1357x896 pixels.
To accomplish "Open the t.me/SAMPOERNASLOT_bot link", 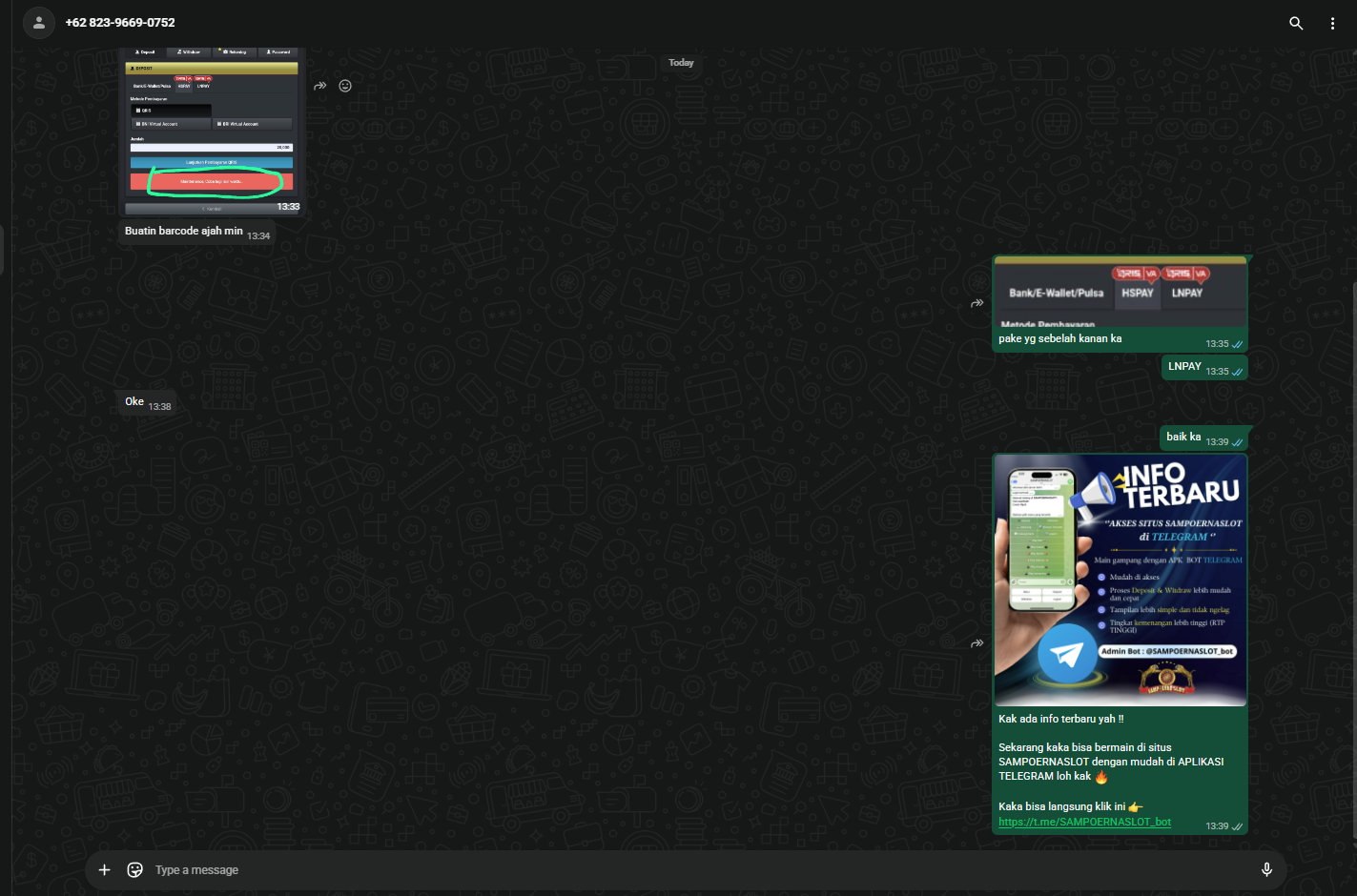I will click(1084, 822).
